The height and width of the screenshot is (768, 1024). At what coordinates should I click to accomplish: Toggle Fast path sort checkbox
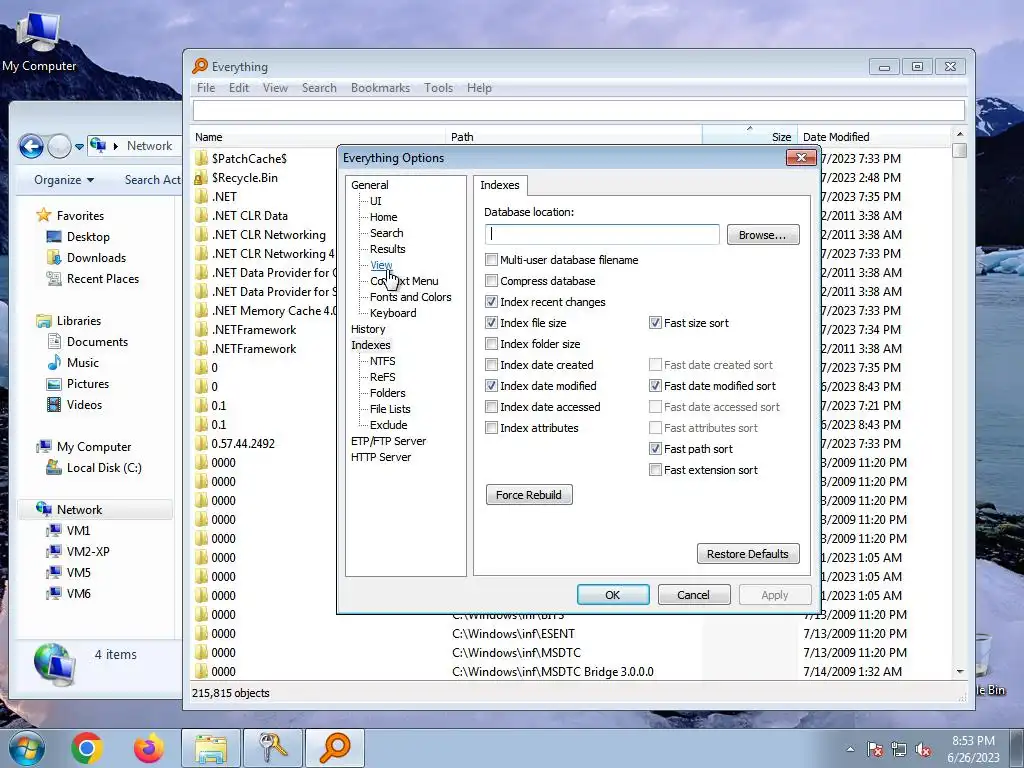click(x=655, y=449)
